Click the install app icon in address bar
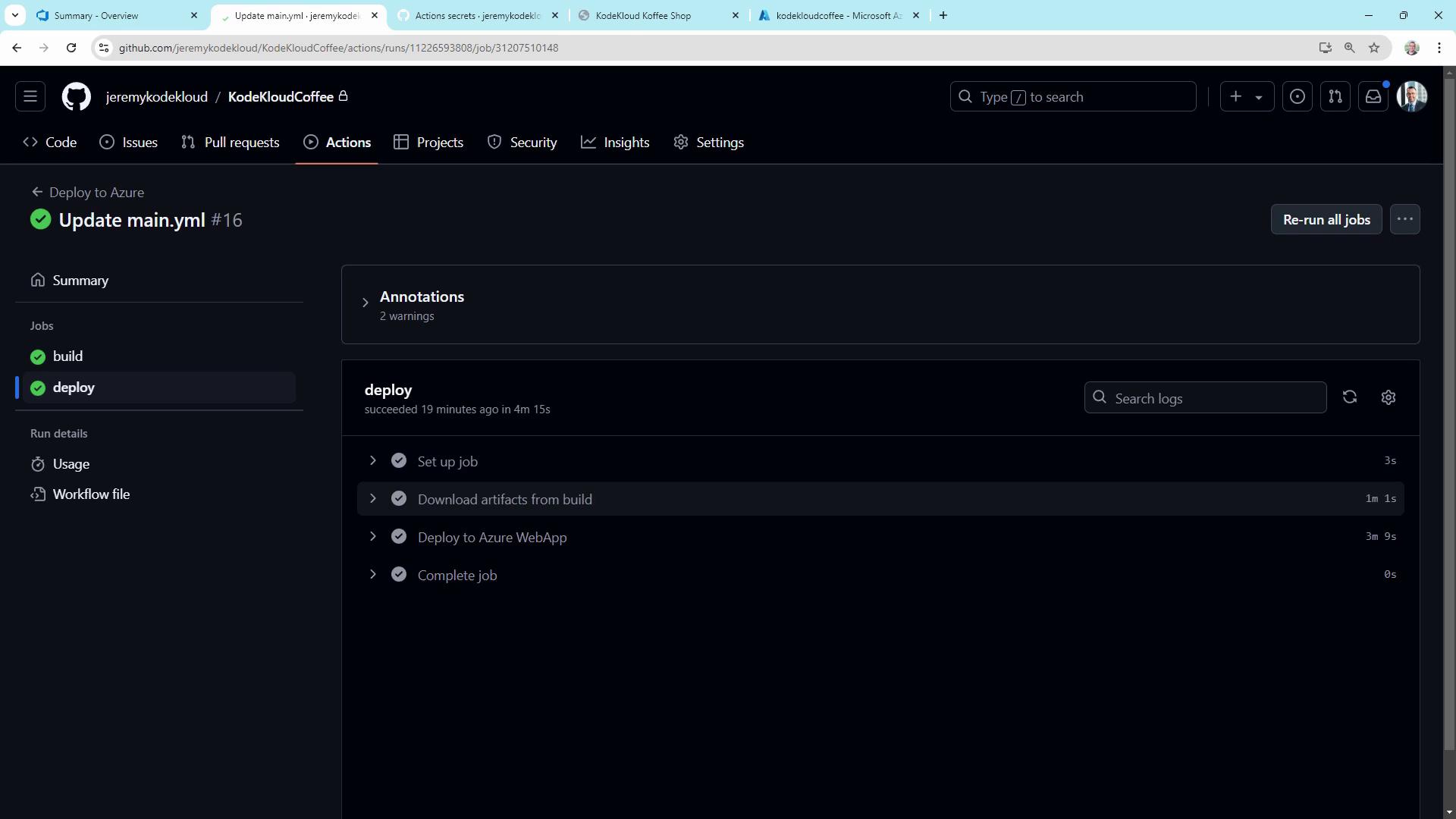 (x=1326, y=48)
